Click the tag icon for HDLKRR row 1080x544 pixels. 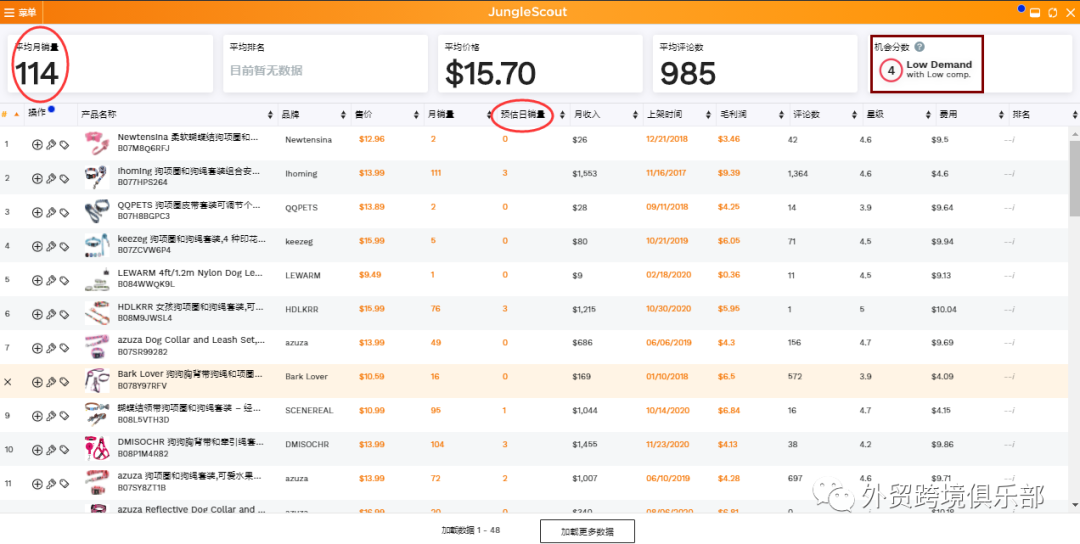[x=64, y=314]
